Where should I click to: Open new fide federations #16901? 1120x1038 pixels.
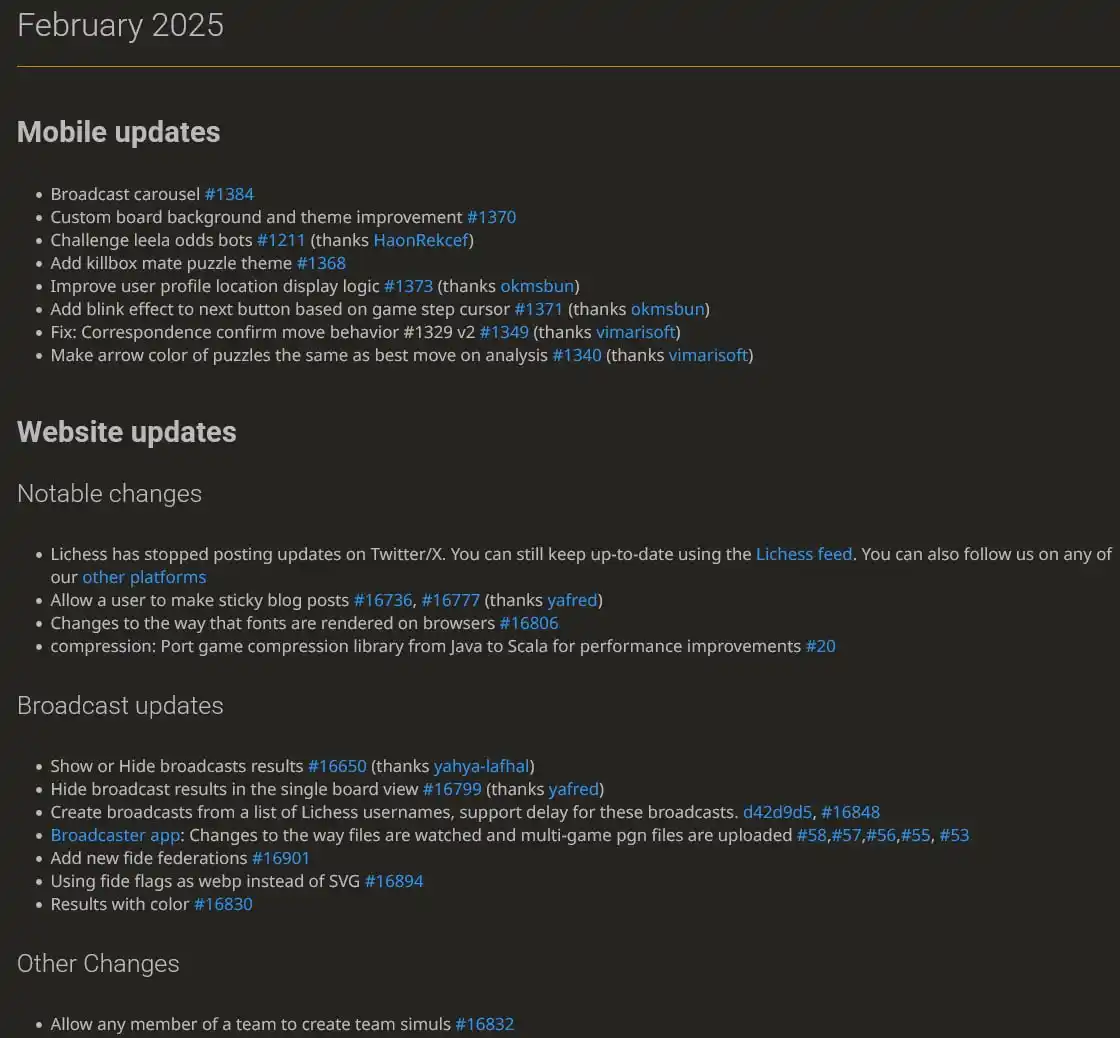pyautogui.click(x=281, y=858)
